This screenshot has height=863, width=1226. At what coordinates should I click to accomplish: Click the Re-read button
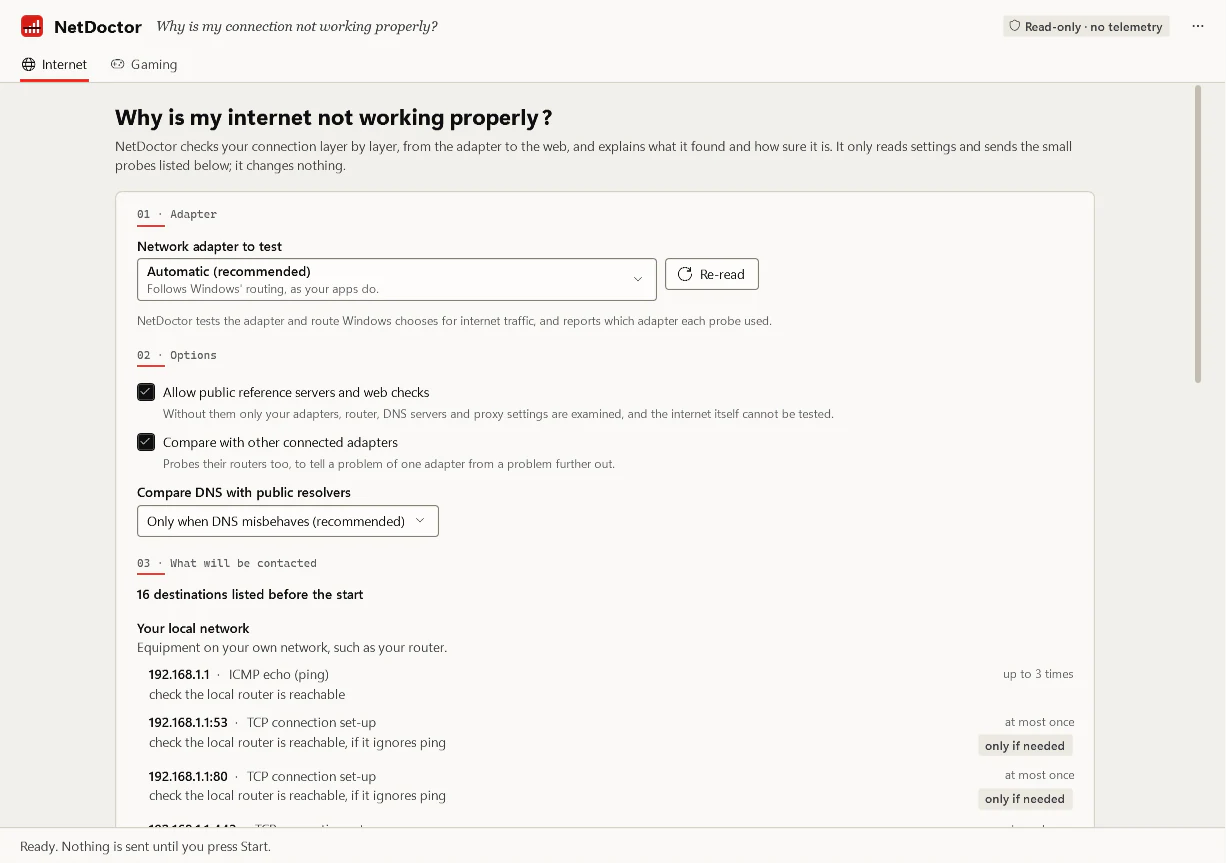click(x=712, y=274)
